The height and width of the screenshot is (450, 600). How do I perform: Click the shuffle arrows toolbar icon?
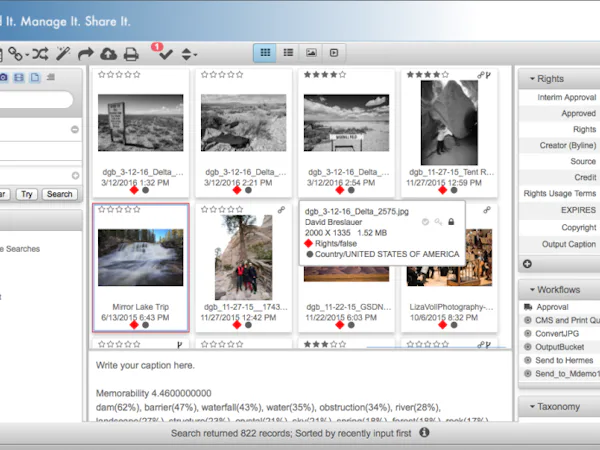tap(40, 54)
